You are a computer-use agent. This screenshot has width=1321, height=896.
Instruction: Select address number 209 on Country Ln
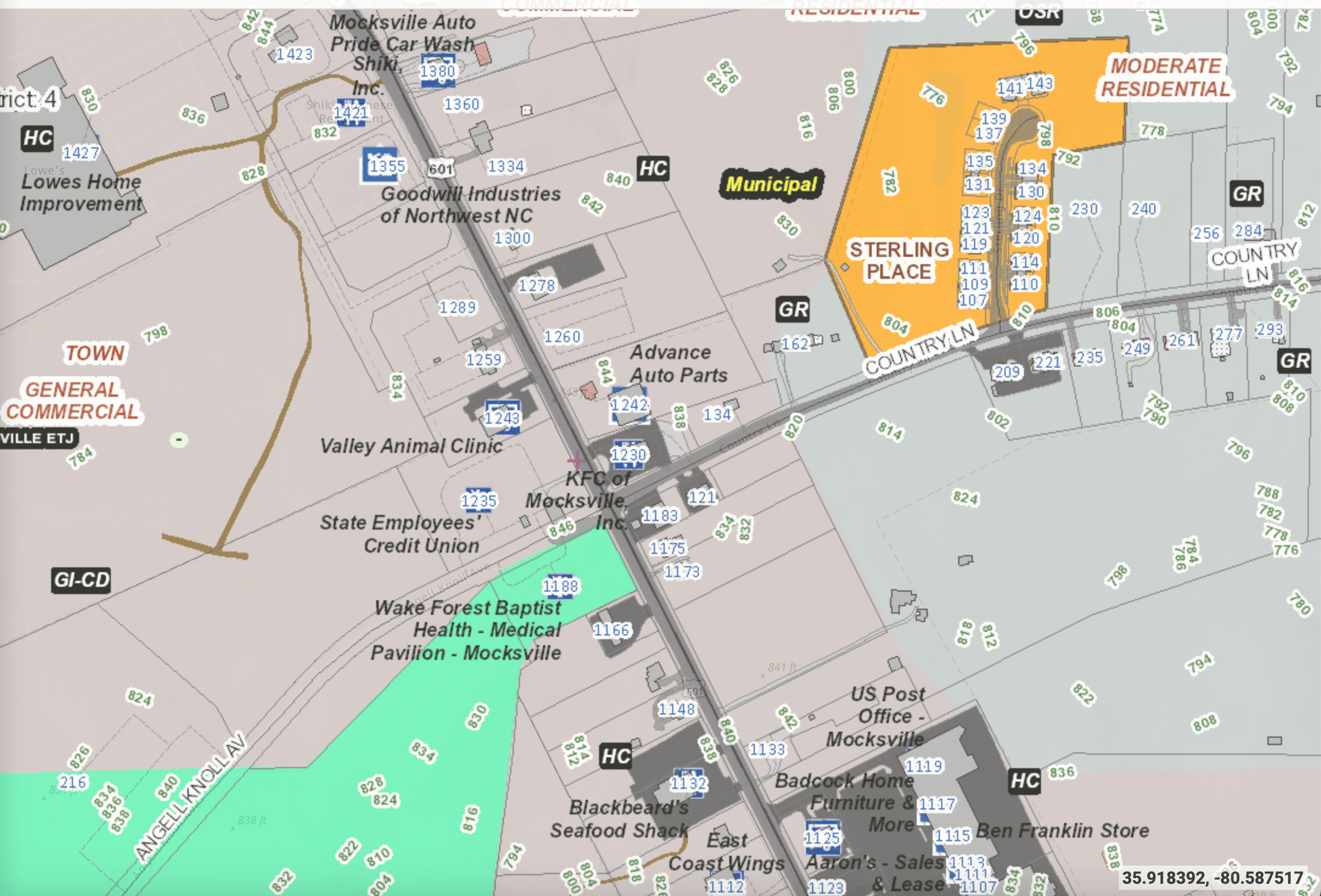click(1007, 372)
